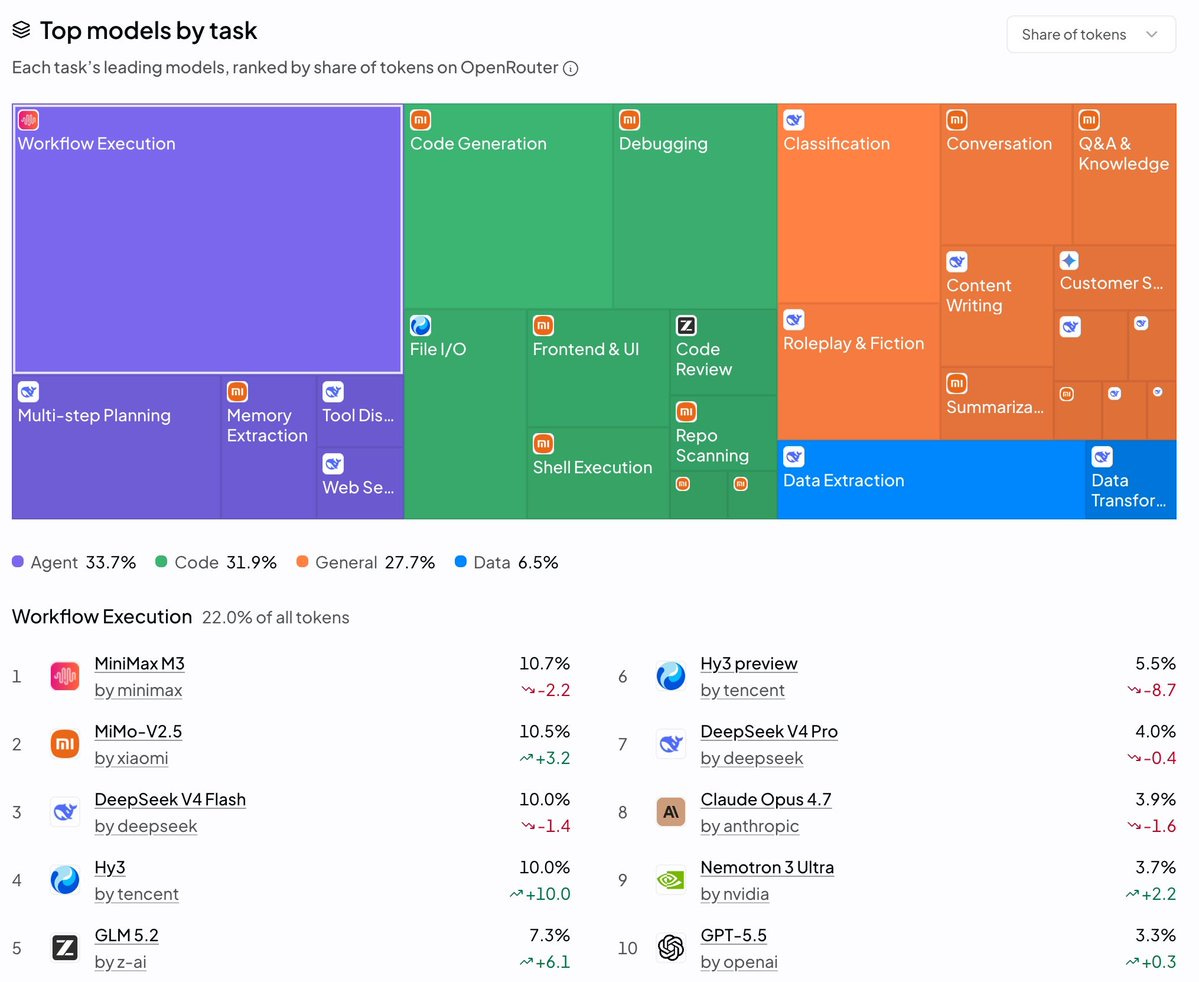Click the Z-ai icon above Code Review
Screen dimensions: 1199x982
[686, 325]
